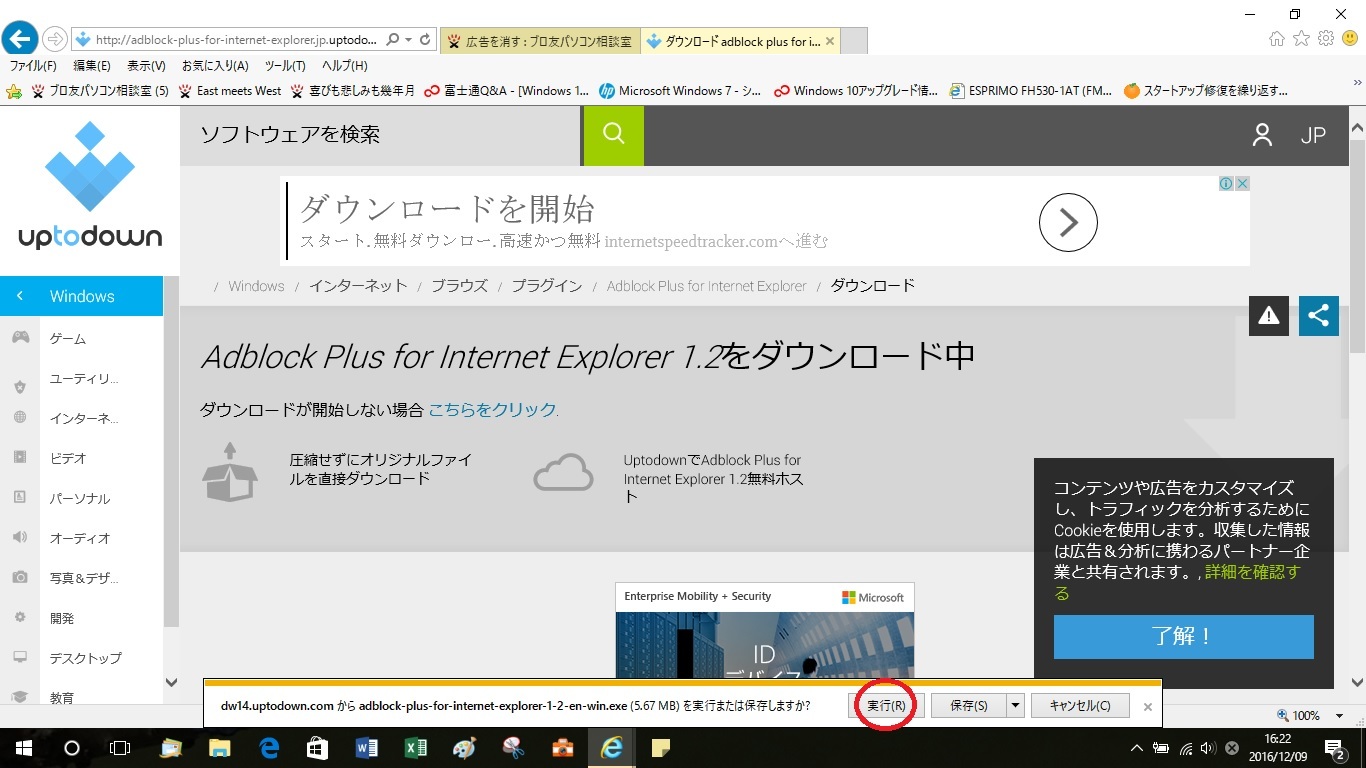This screenshot has height=768, width=1366.
Task: Click the ソフトウェアを検索 search field
Action: click(380, 135)
